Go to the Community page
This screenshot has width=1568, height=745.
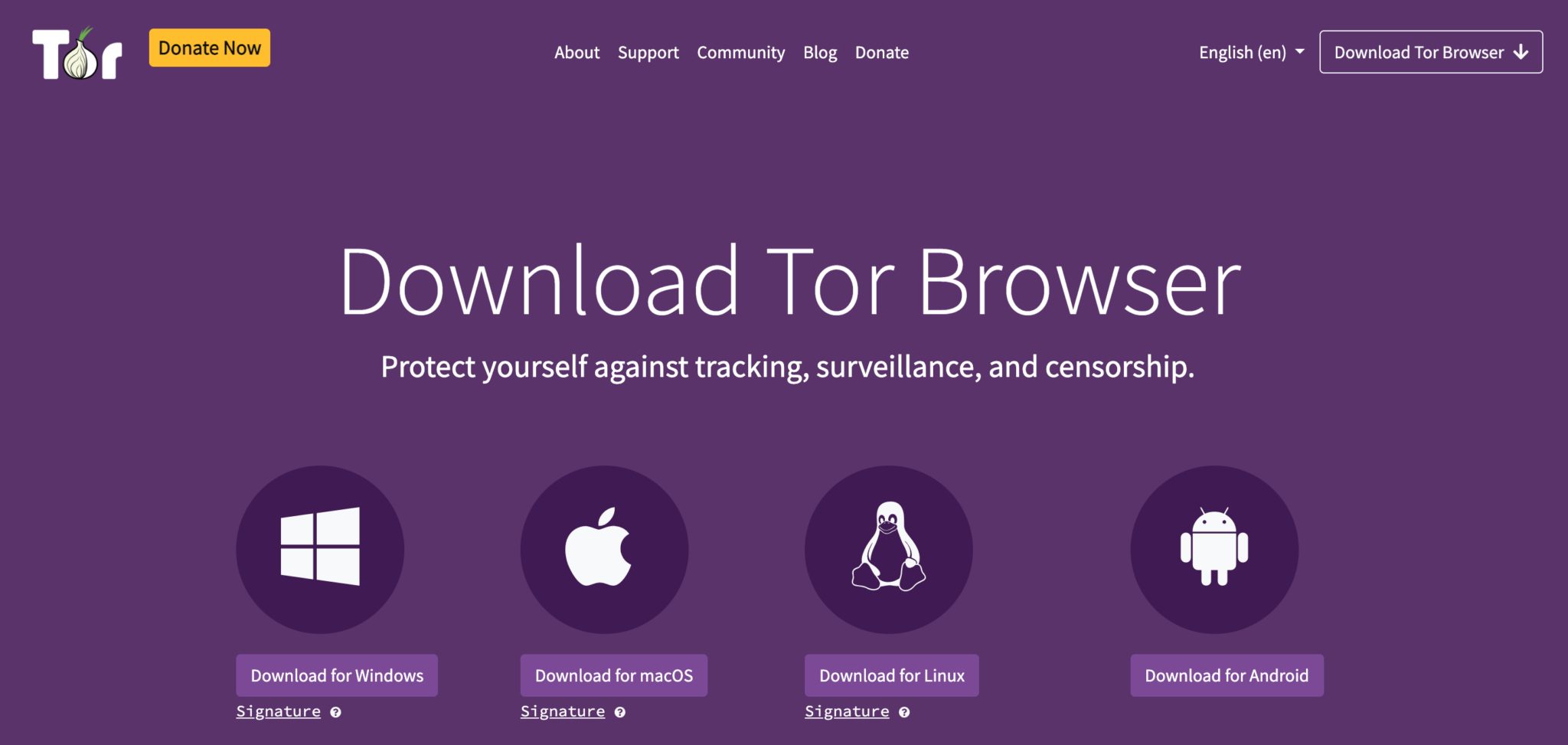(740, 52)
